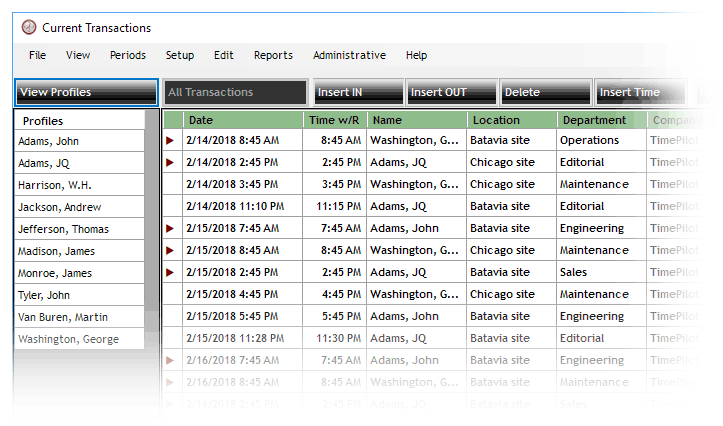Click red arrow marker on 2/15/2018 2:45 PM row

click(170, 272)
